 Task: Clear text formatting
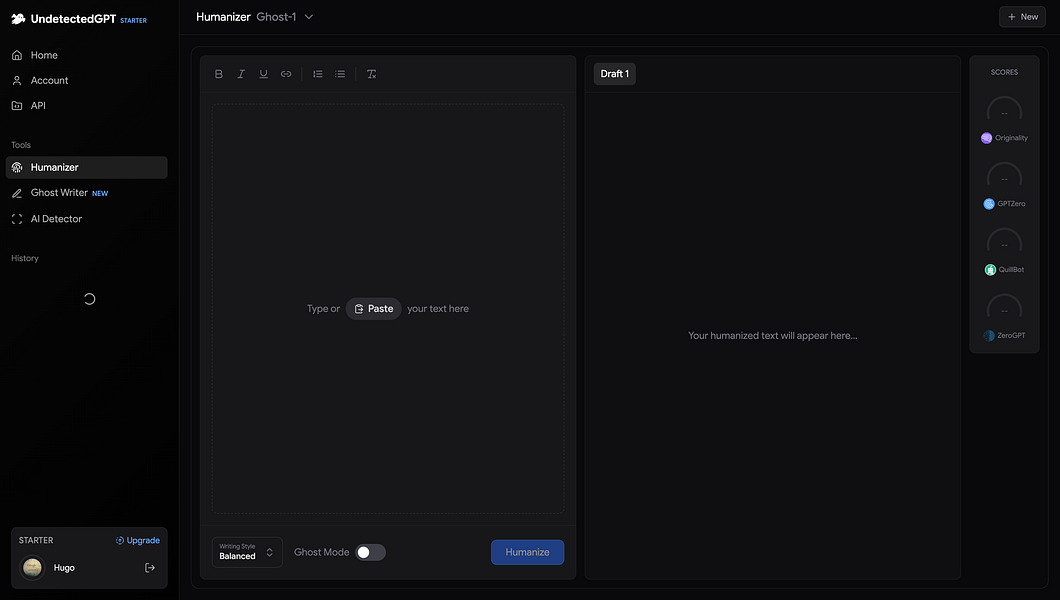pos(371,74)
